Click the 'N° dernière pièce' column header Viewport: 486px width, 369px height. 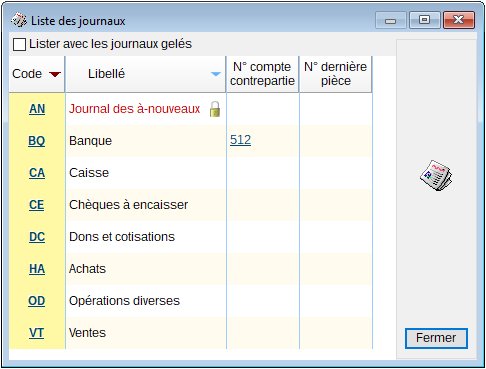click(336, 74)
